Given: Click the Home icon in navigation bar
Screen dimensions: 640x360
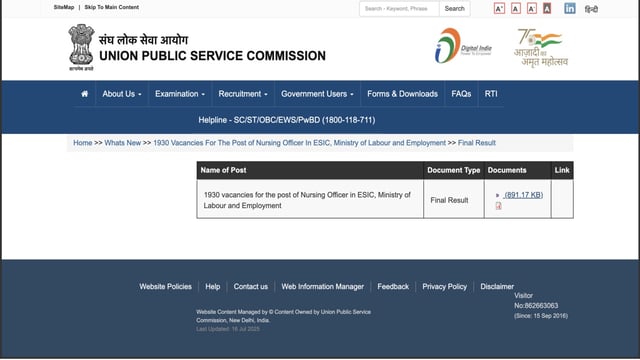Looking at the screenshot, I should [x=84, y=94].
